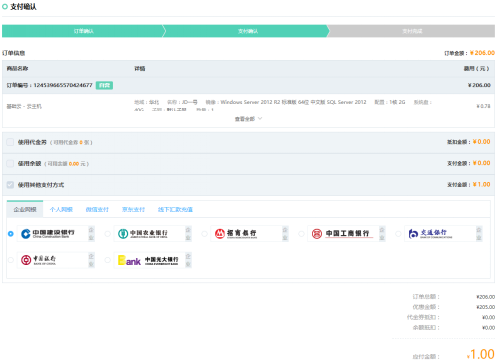Click the 订单确认 progress step
This screenshot has width=499, height=364.
pyautogui.click(x=83, y=31)
